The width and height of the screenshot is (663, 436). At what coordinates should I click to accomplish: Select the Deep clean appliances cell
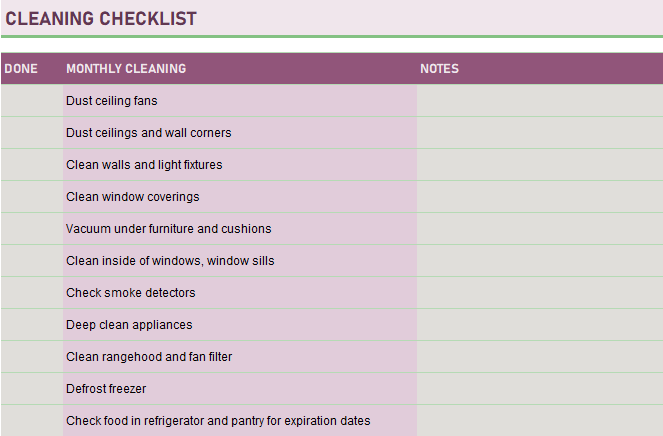tap(129, 325)
